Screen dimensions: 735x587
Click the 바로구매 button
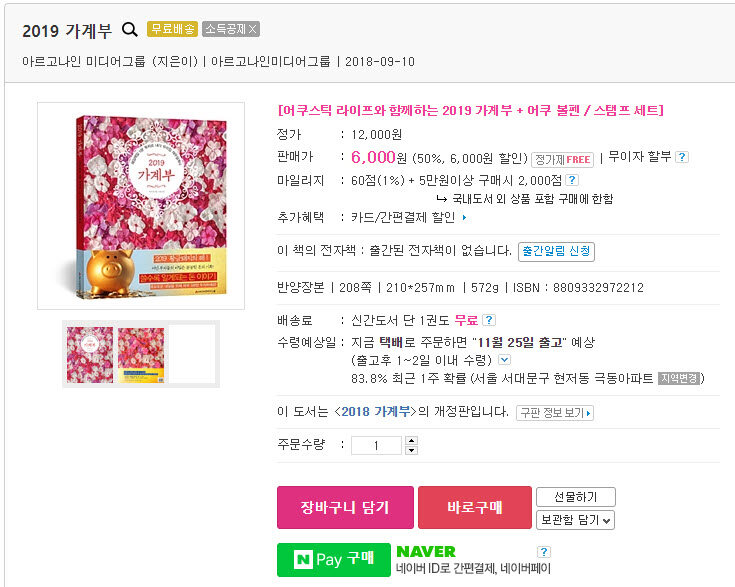tap(474, 507)
